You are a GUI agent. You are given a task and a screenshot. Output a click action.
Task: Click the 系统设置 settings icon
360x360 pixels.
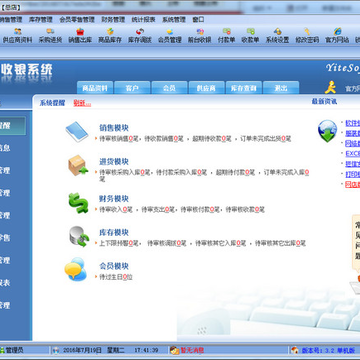click(277, 32)
